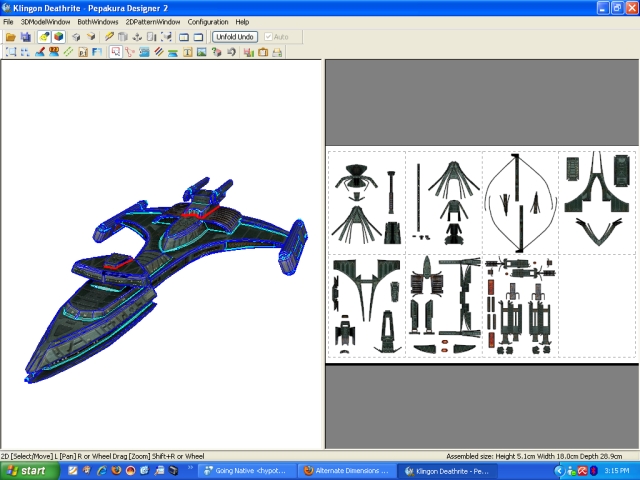Toggle the colored texture cube icon

click(59, 37)
